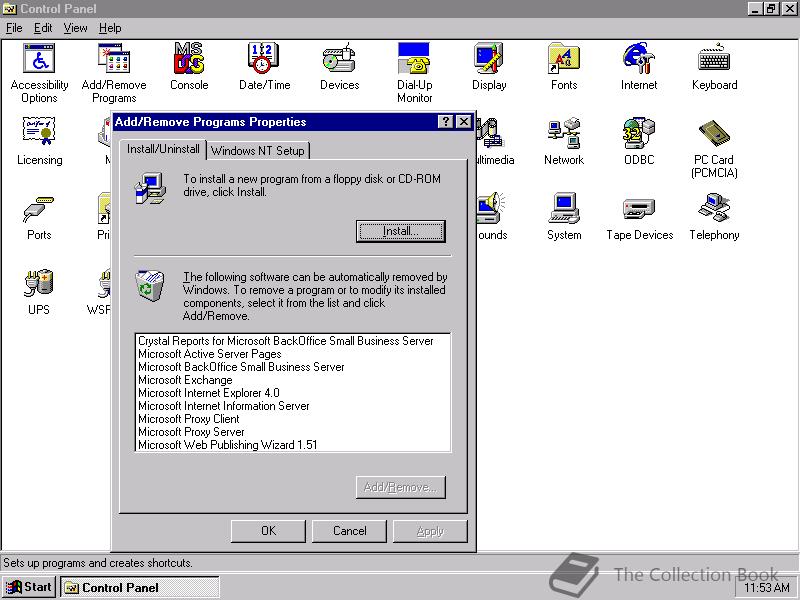
Task: Click the Control Panel taskbar button
Action: point(140,588)
